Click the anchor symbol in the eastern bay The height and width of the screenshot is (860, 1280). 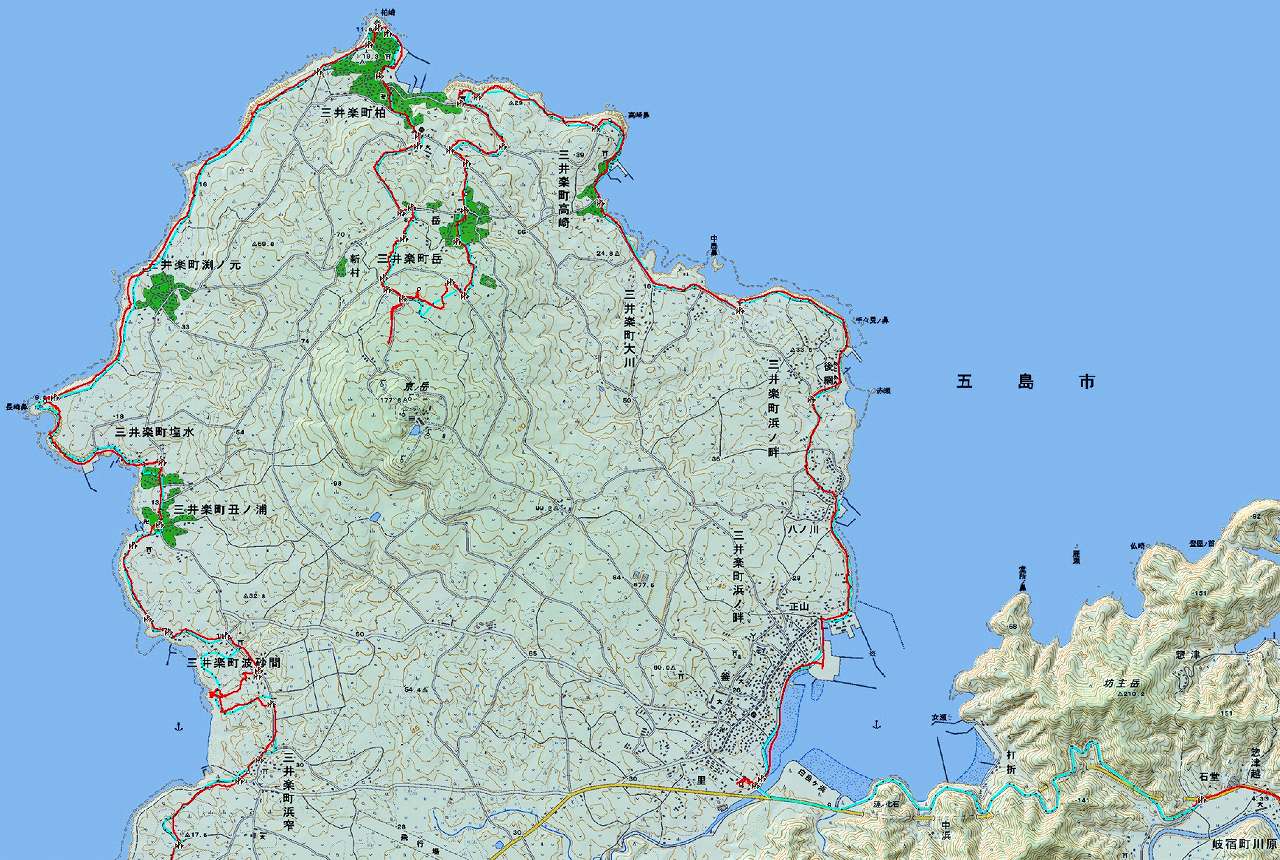point(877,723)
